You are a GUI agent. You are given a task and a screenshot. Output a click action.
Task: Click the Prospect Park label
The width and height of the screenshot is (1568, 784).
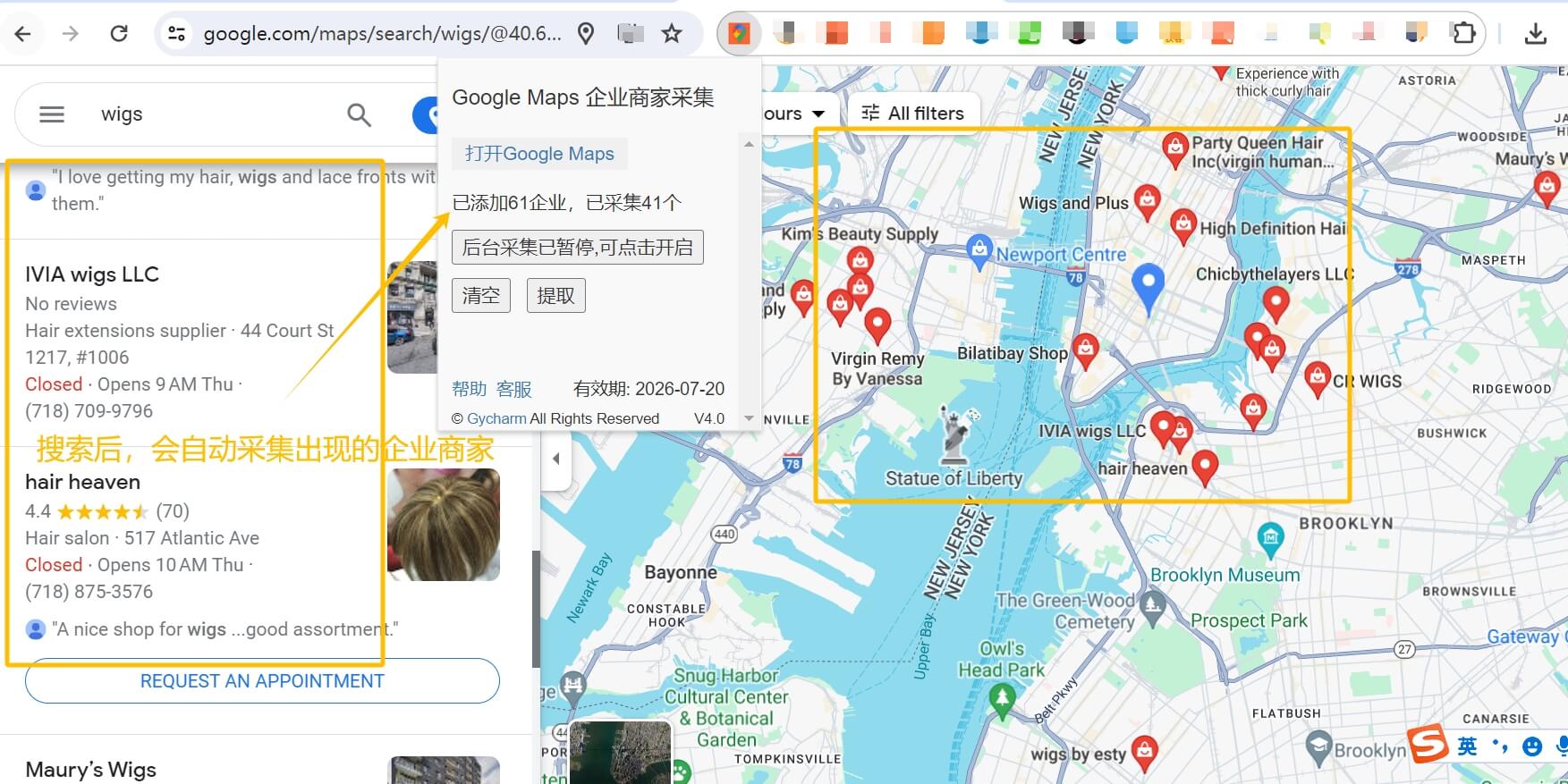1249,620
